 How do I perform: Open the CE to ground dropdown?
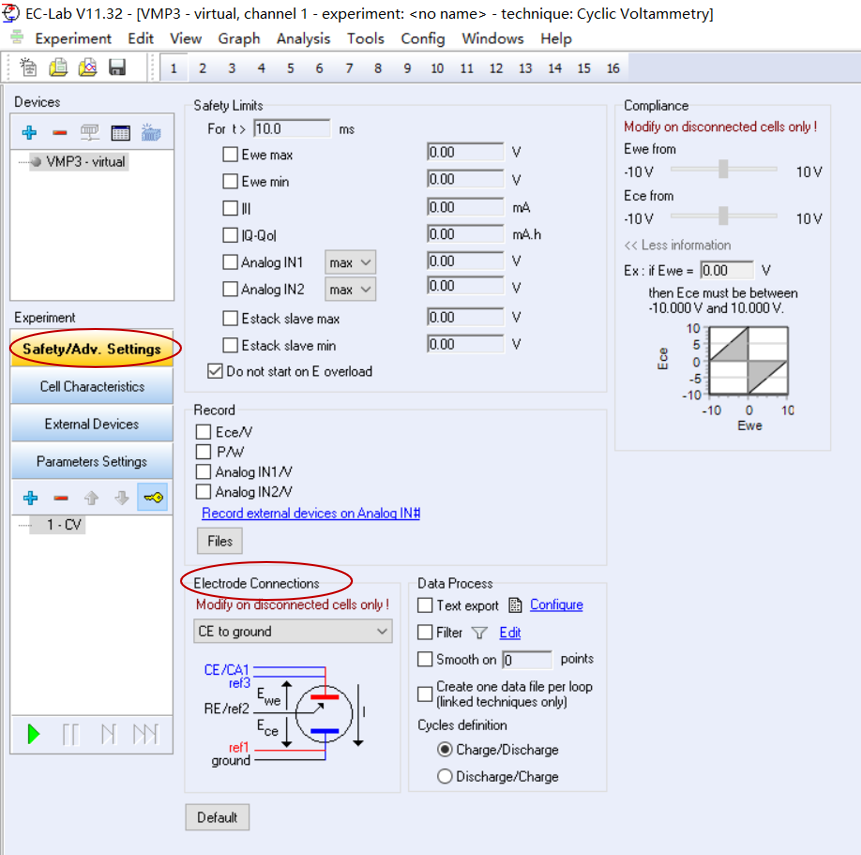(x=293, y=631)
